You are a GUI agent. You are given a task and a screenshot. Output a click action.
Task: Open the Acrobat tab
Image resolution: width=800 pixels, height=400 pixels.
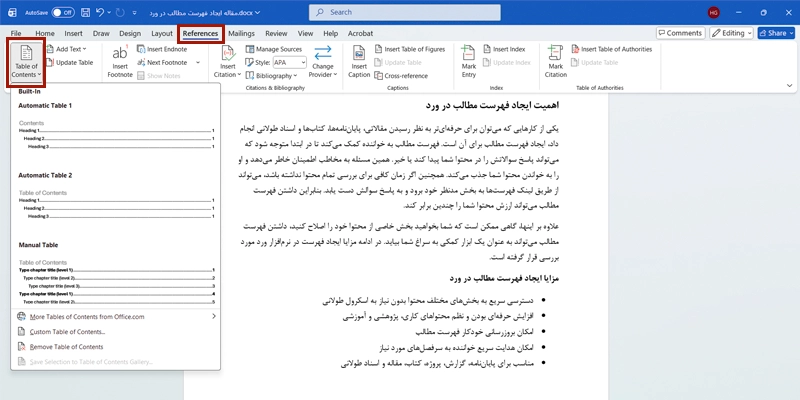click(360, 33)
